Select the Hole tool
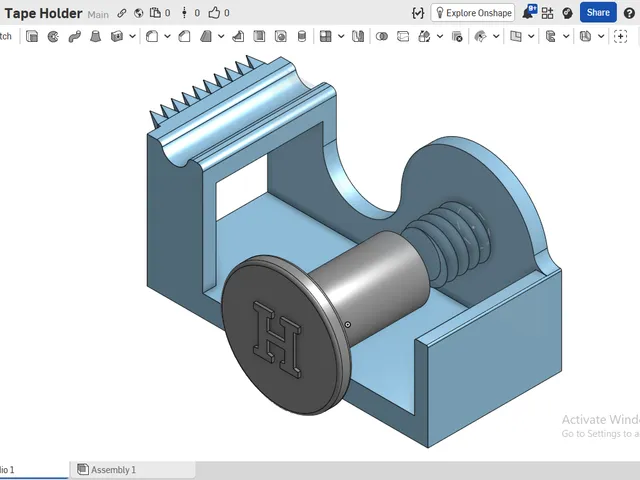The height and width of the screenshot is (480, 640). coord(280,37)
